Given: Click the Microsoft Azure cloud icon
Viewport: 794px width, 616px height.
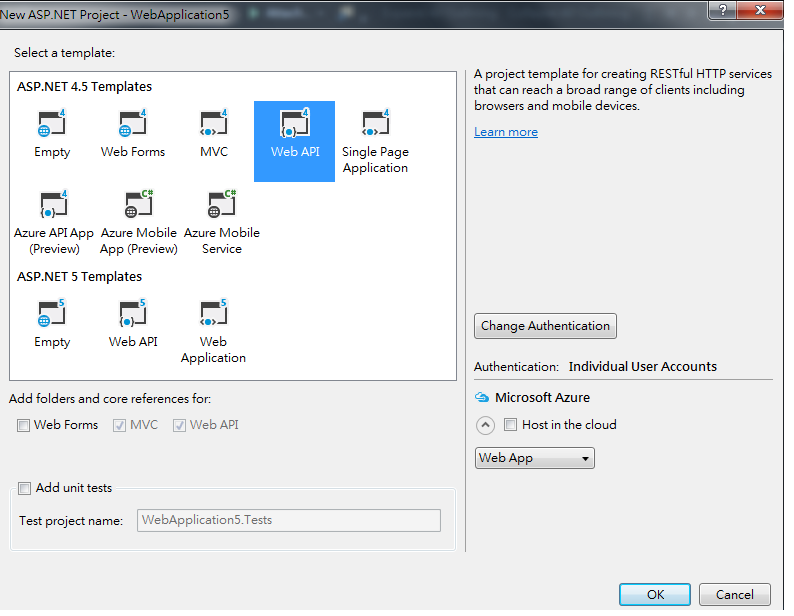Looking at the screenshot, I should [x=482, y=398].
